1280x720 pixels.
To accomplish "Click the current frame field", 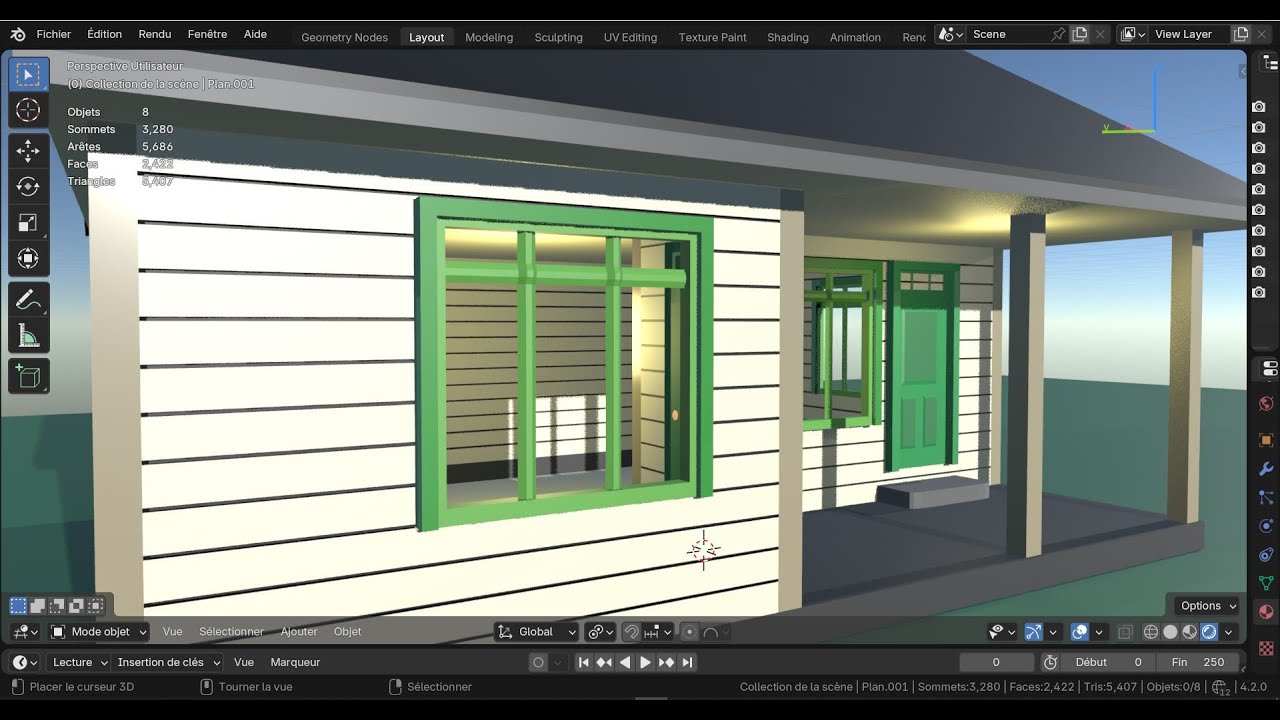I will pyautogui.click(x=996, y=662).
